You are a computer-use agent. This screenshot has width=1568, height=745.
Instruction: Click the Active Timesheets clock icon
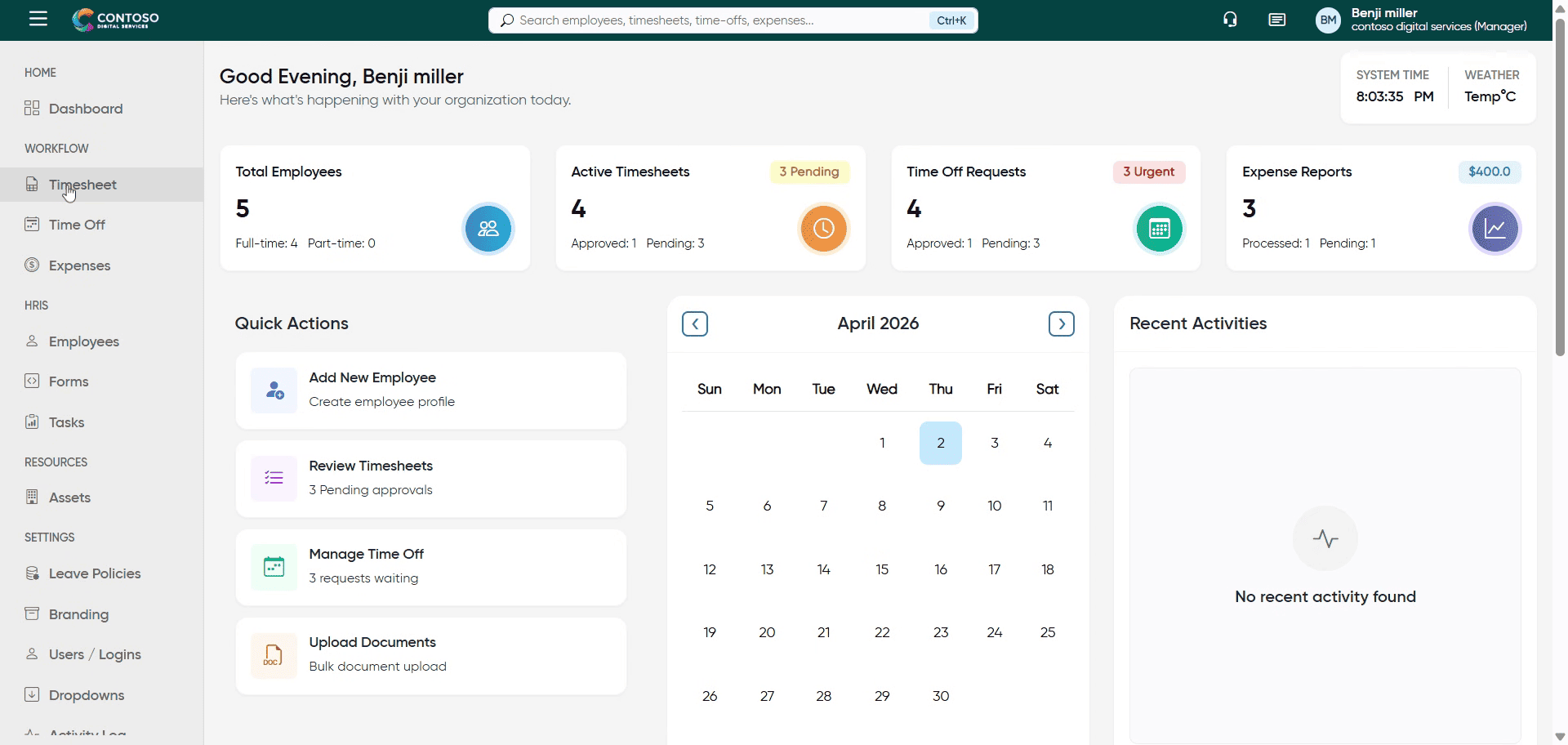coord(823,229)
